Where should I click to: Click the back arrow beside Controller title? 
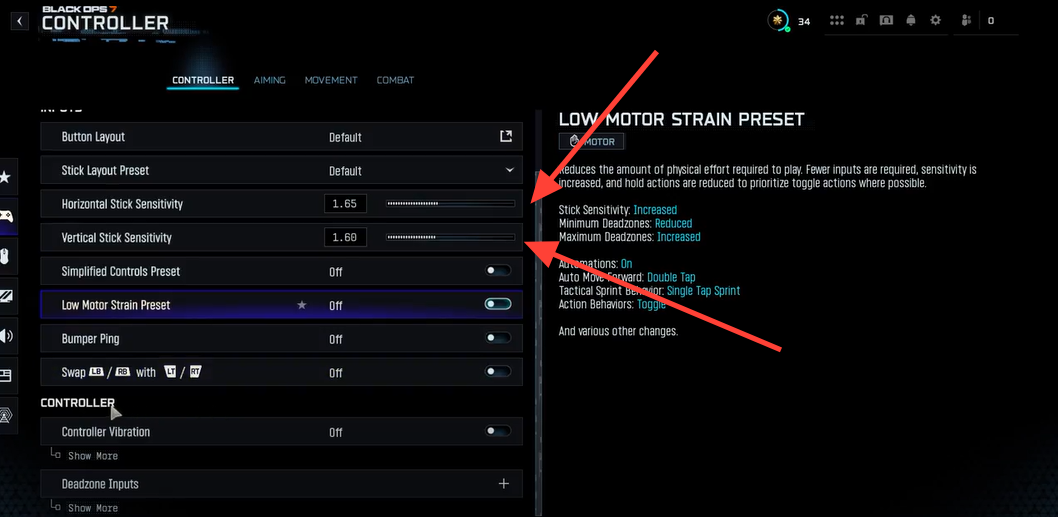click(x=20, y=20)
